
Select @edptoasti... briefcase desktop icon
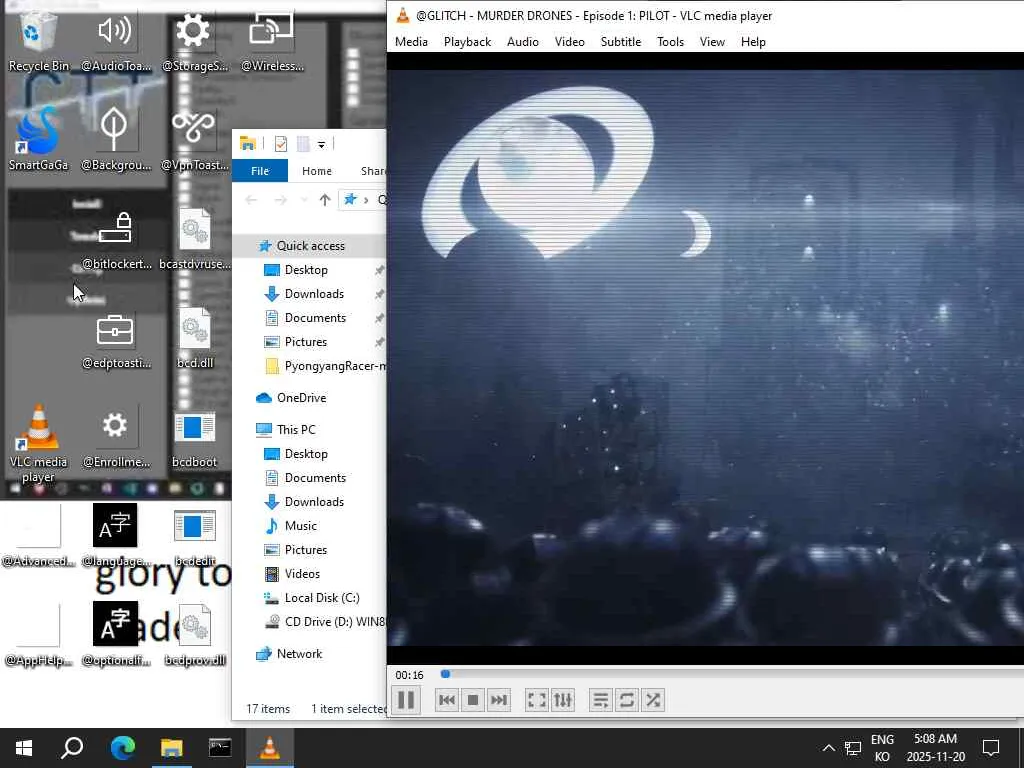116,340
